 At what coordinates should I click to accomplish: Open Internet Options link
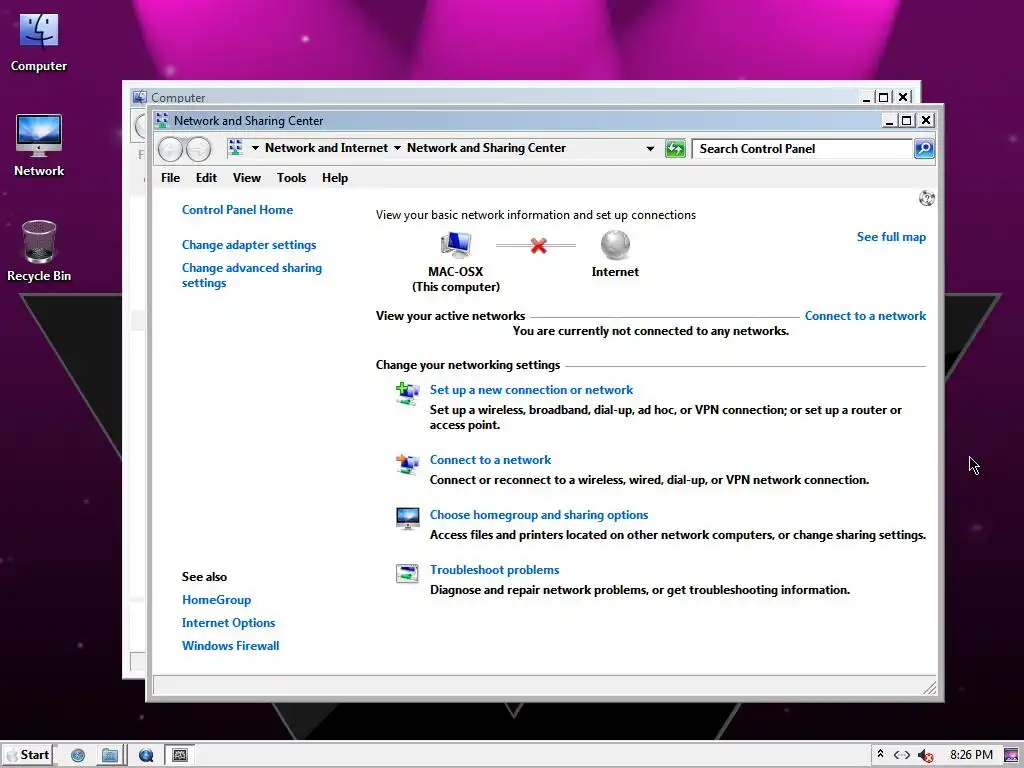pyautogui.click(x=229, y=622)
